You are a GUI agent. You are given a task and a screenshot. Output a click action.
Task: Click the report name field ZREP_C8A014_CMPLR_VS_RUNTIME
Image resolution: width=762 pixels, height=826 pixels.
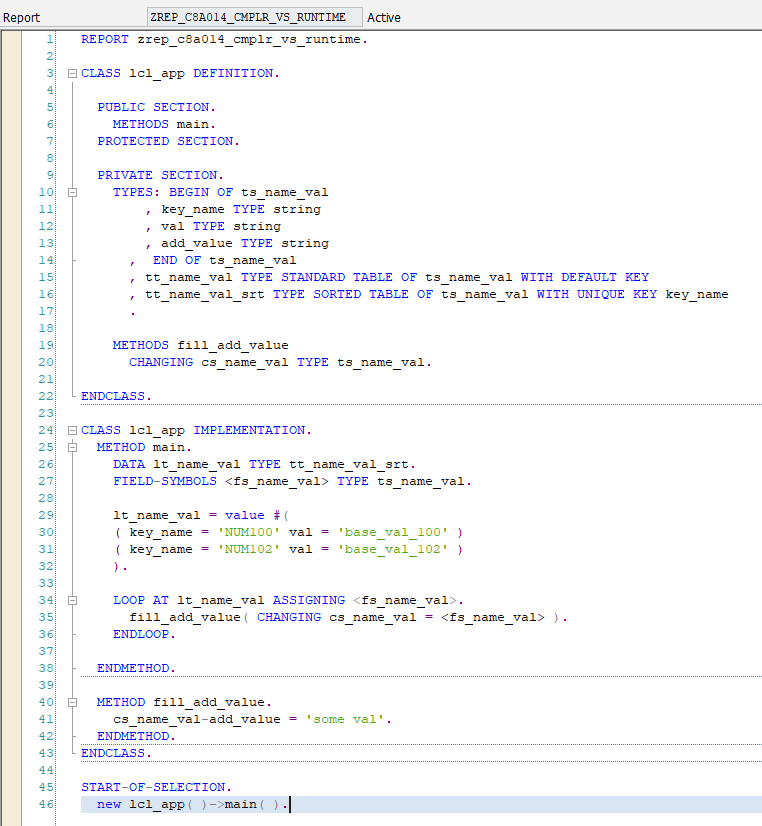(255, 17)
